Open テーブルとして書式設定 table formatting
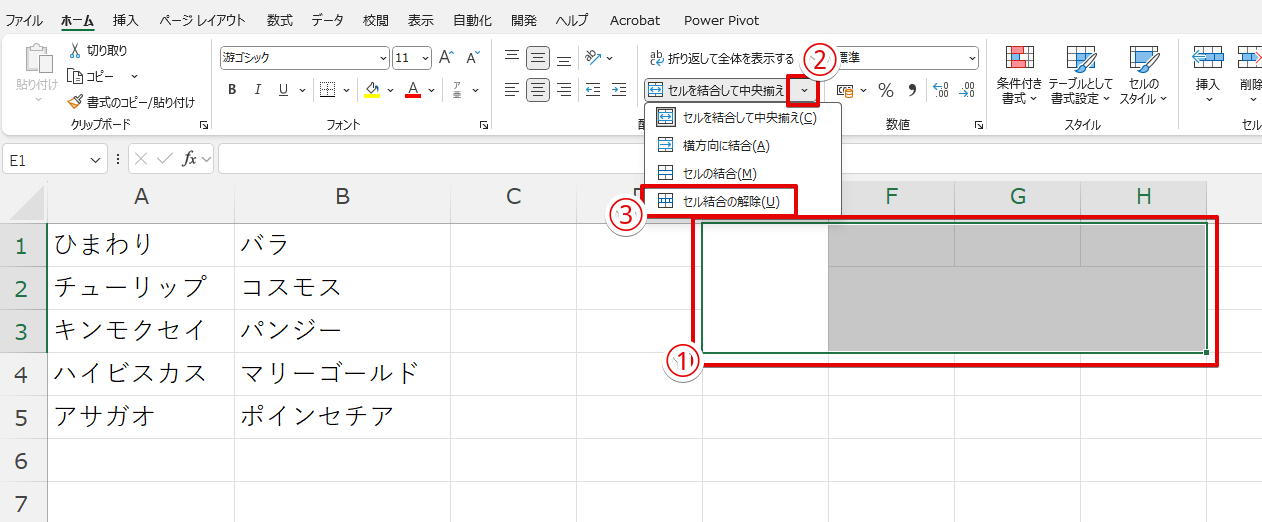Screen dimensions: 1262x522 click(x=1081, y=75)
